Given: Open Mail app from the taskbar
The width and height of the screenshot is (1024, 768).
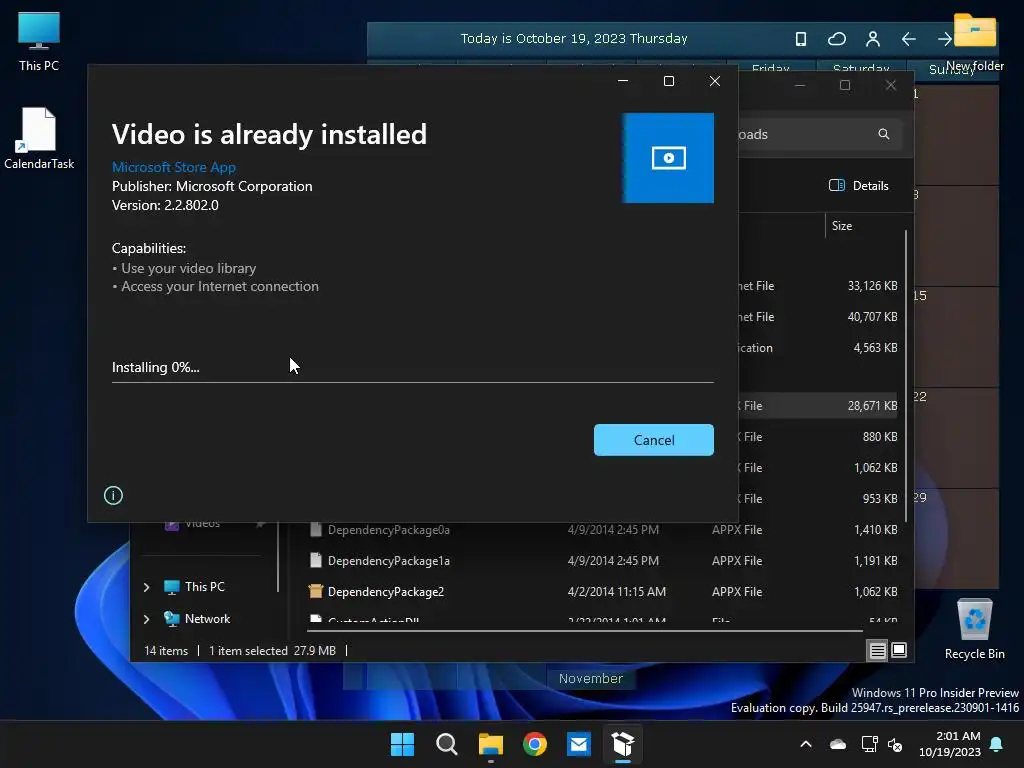Looking at the screenshot, I should click(579, 744).
